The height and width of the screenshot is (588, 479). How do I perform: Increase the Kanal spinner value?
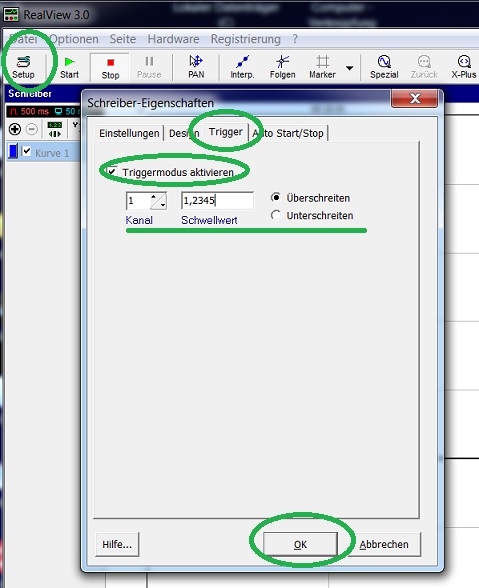[x=153, y=197]
